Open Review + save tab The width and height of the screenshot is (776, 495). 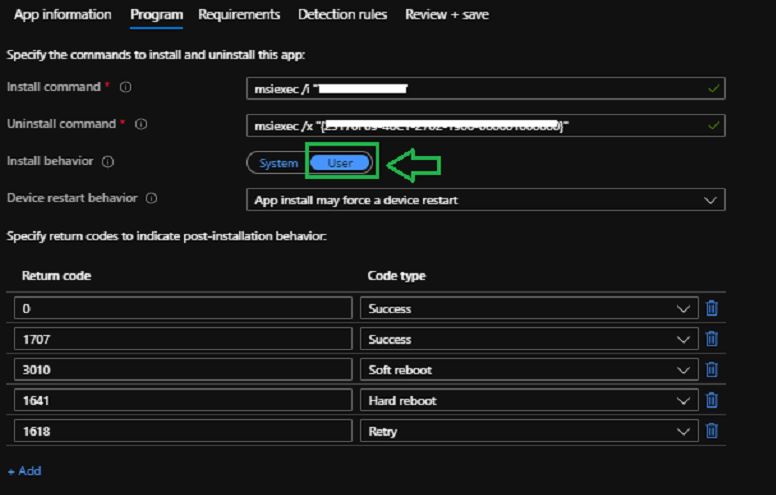coord(447,15)
